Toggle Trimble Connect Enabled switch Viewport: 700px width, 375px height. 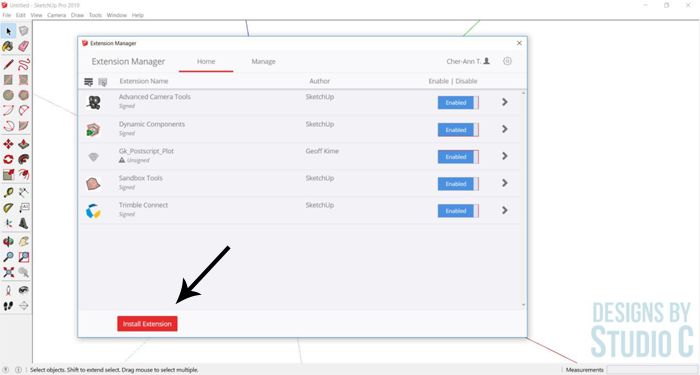pyautogui.click(x=458, y=211)
